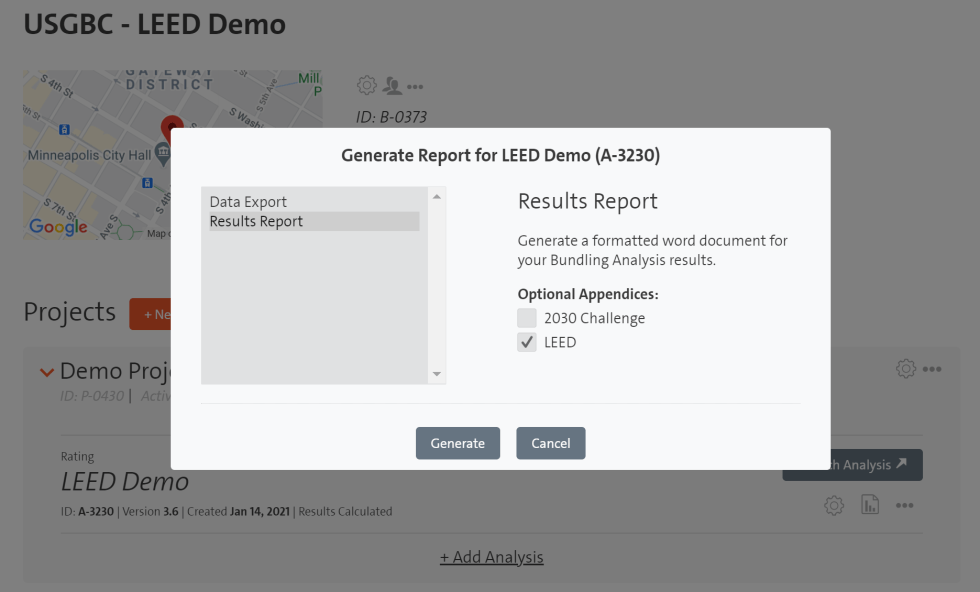The image size is (980, 592).
Task: Click the Cancel button
Action: click(550, 443)
